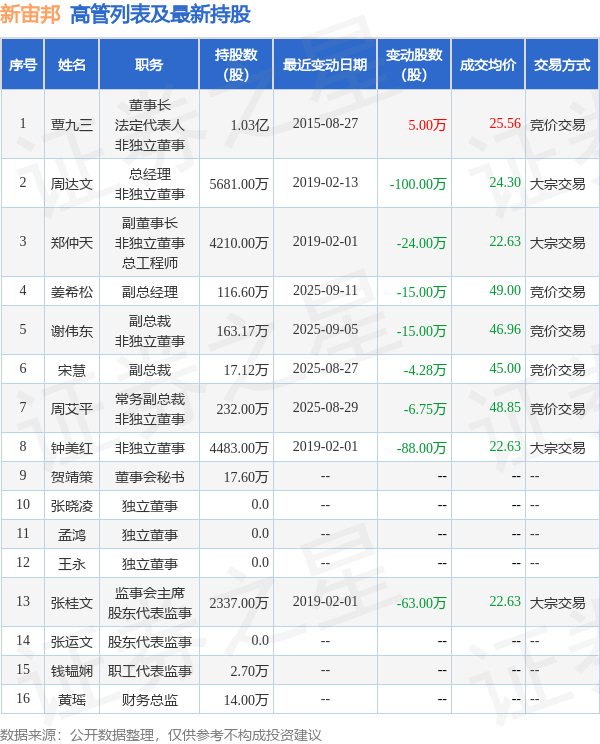600x744 pixels.
Task: Click the 5681.00万 shareholding value
Action: 239,184
